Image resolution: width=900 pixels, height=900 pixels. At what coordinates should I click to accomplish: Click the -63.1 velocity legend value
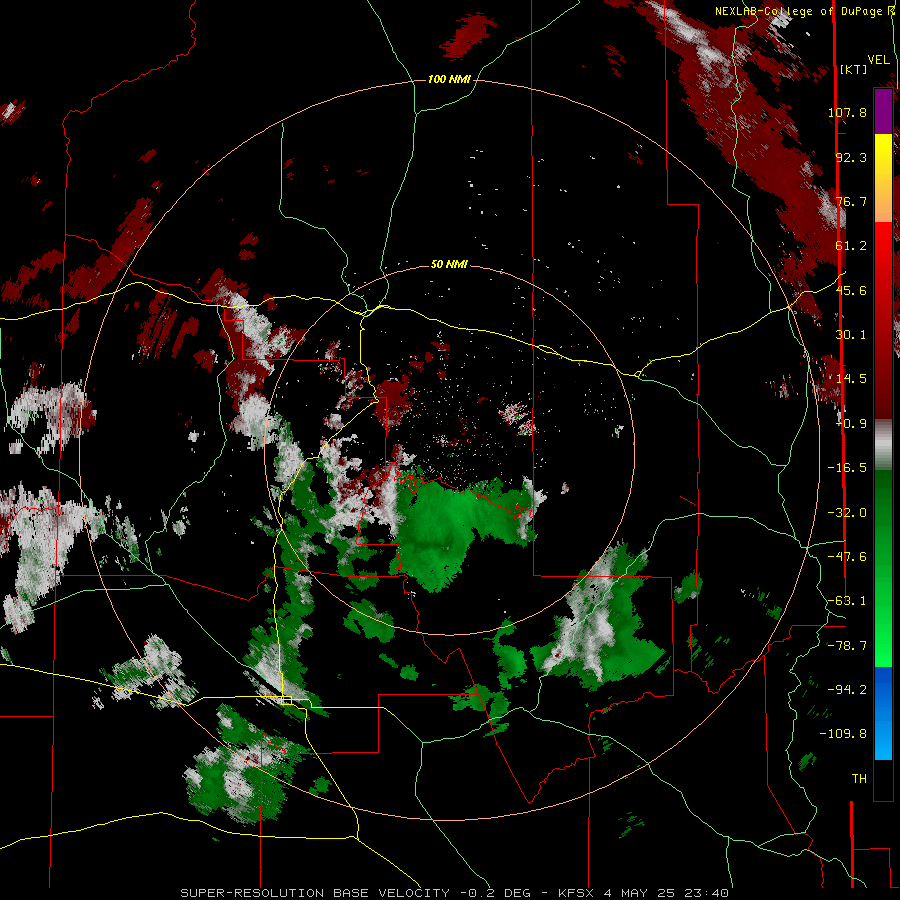click(x=847, y=601)
